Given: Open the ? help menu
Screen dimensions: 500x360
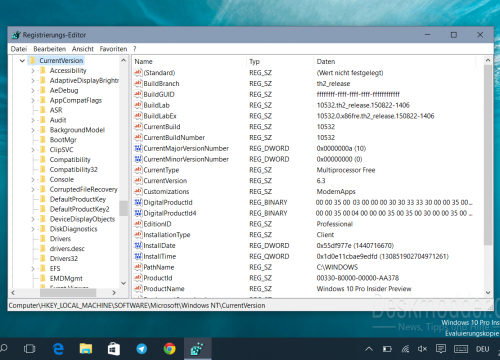Looking at the screenshot, I should 135,49.
